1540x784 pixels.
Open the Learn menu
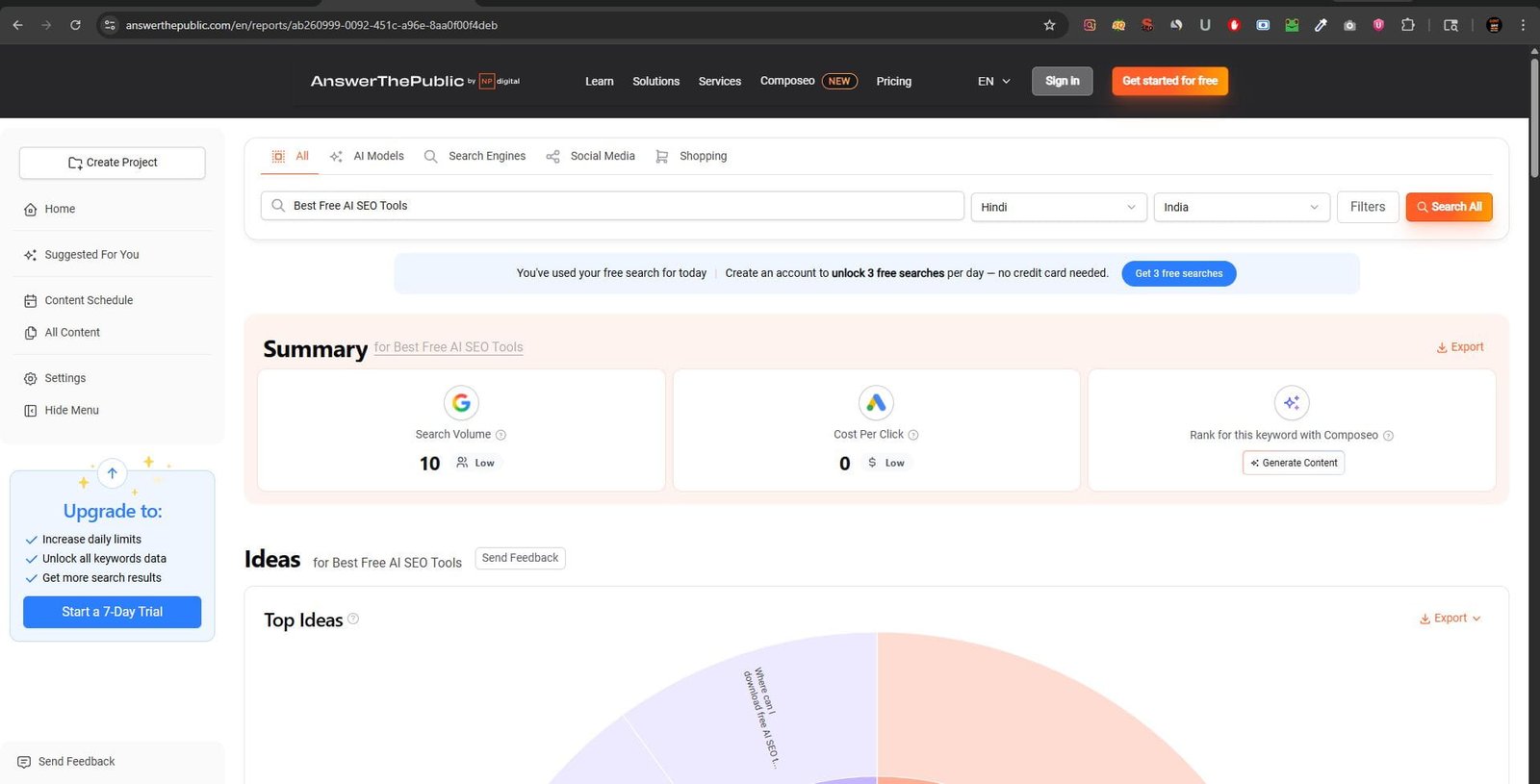pos(600,82)
